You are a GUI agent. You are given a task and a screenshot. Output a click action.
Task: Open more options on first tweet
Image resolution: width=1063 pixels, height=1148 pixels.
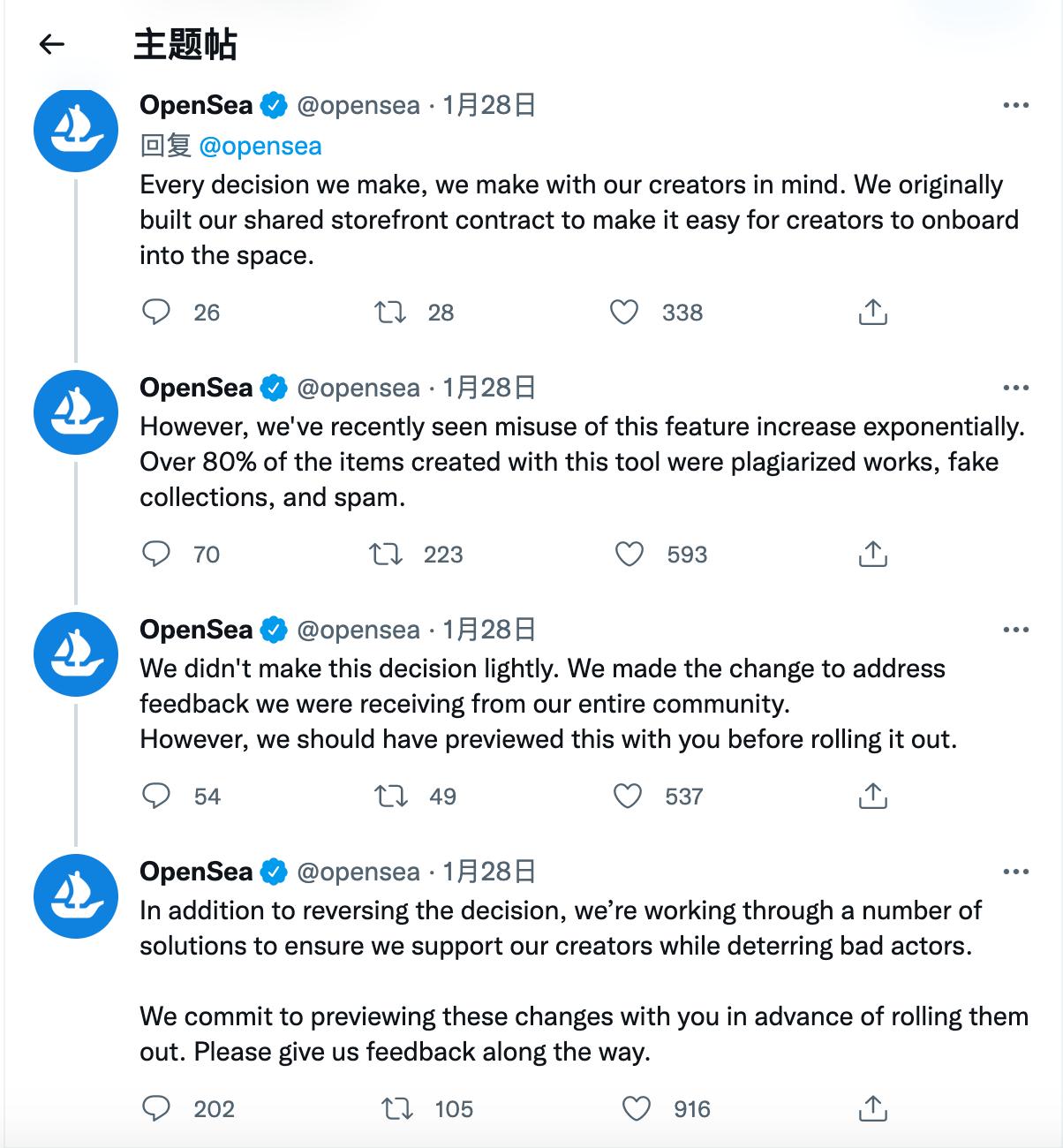coord(1016,106)
